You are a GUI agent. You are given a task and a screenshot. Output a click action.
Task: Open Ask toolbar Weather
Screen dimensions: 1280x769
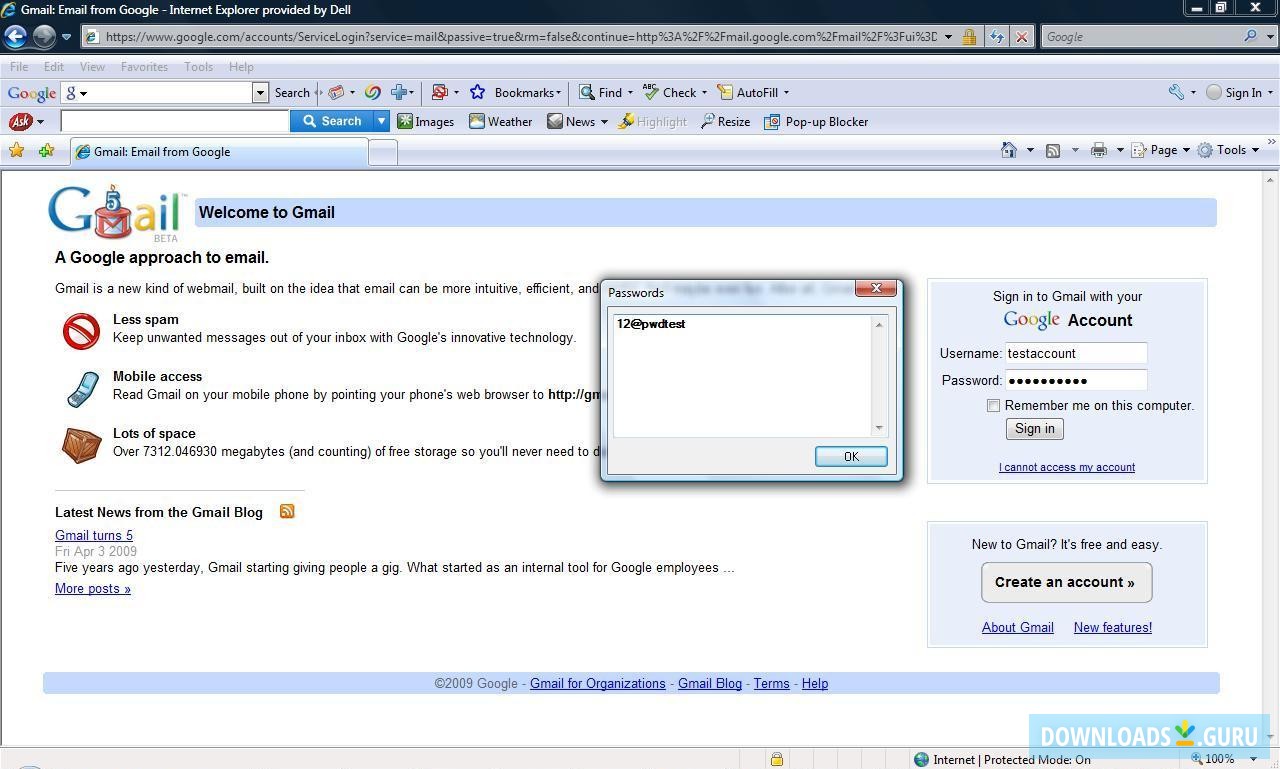pyautogui.click(x=501, y=122)
